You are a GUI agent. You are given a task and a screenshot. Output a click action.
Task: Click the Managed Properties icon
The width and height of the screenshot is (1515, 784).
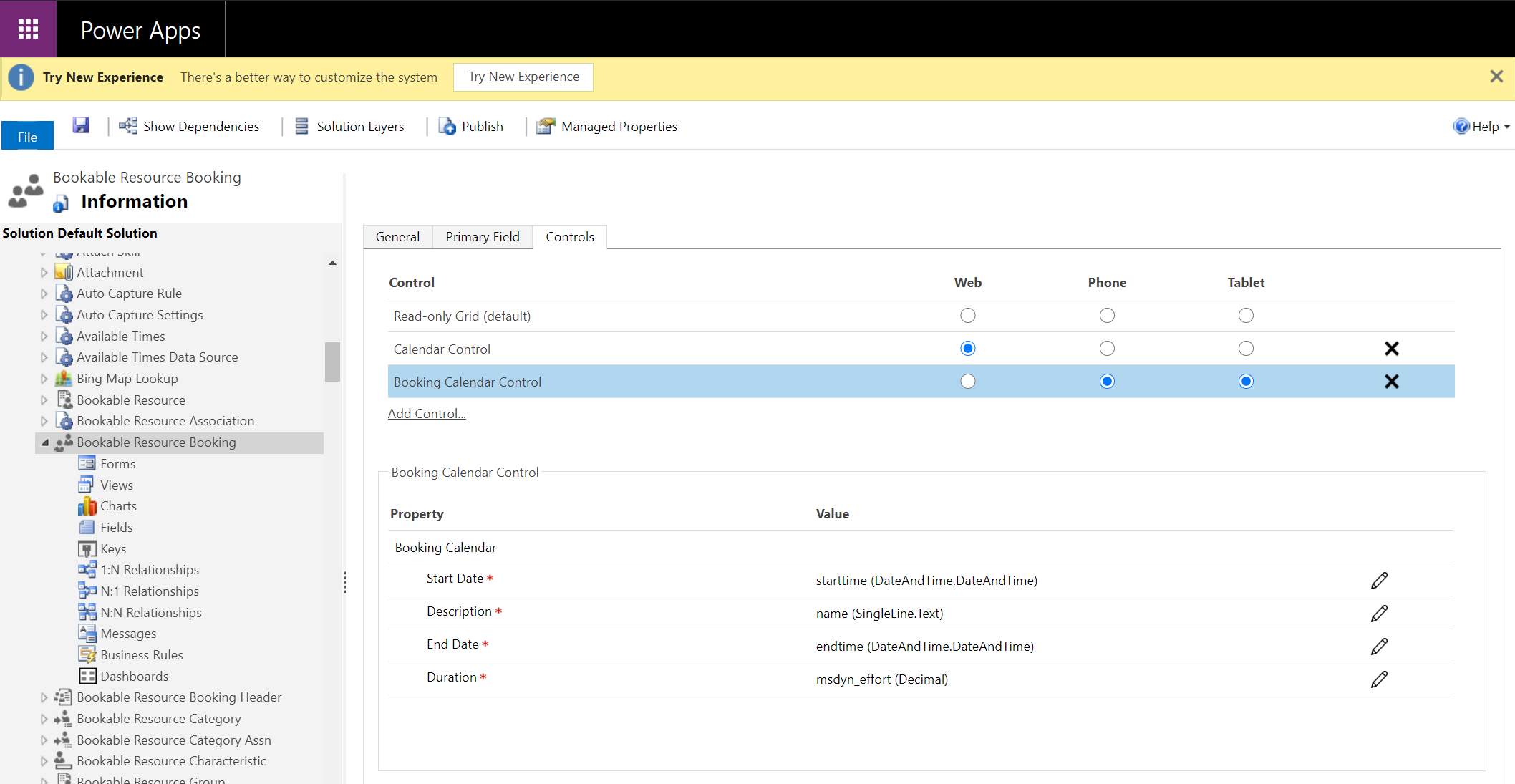pyautogui.click(x=546, y=125)
